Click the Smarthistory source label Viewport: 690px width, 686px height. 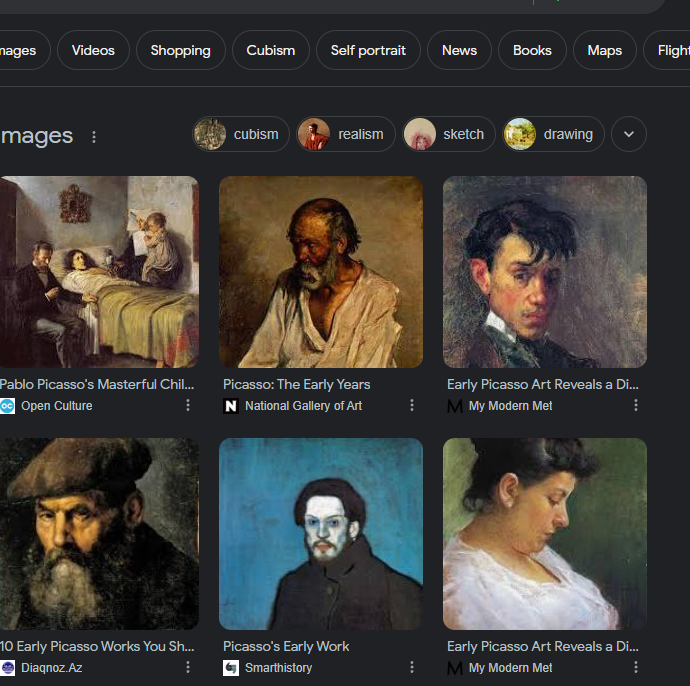coord(279,668)
